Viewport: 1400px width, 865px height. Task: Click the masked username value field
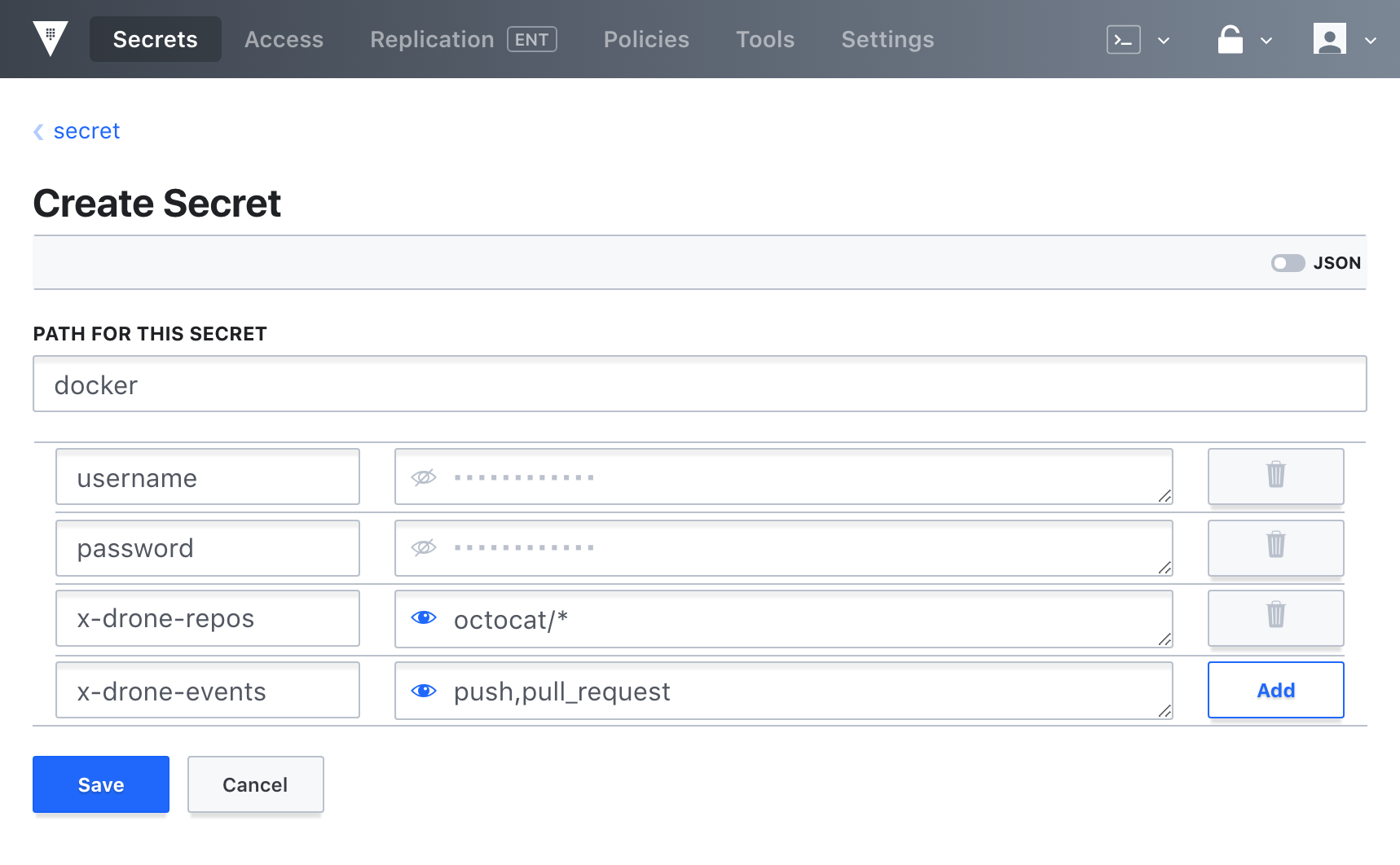tap(784, 476)
